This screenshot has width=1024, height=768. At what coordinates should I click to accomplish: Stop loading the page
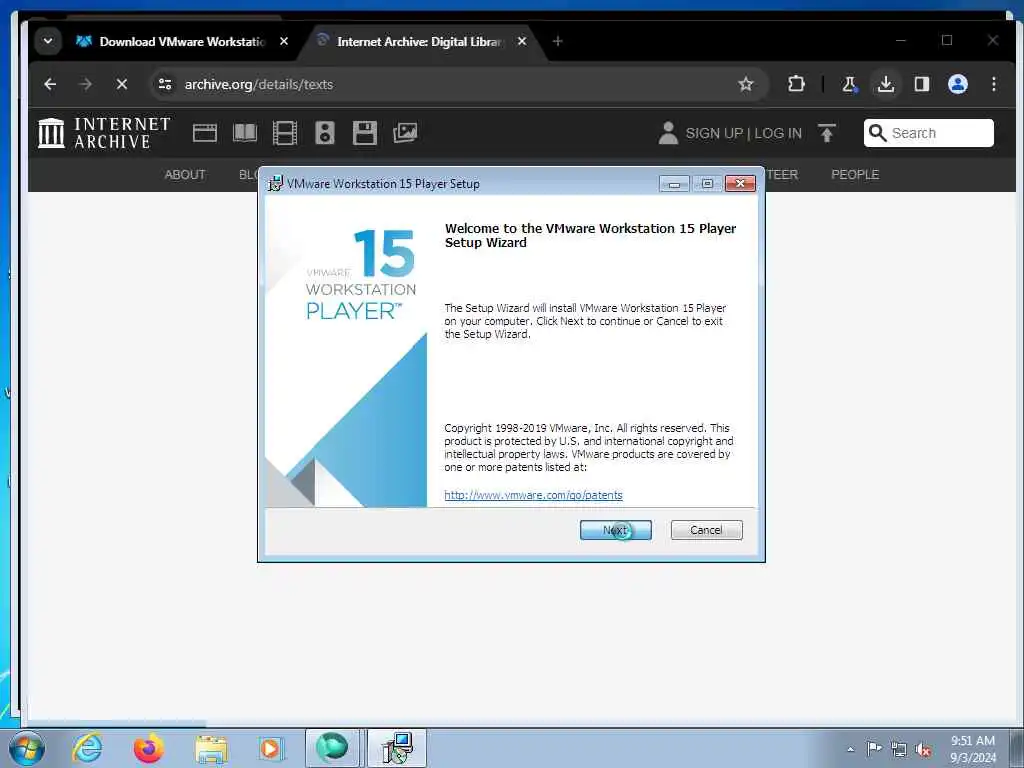(x=121, y=84)
